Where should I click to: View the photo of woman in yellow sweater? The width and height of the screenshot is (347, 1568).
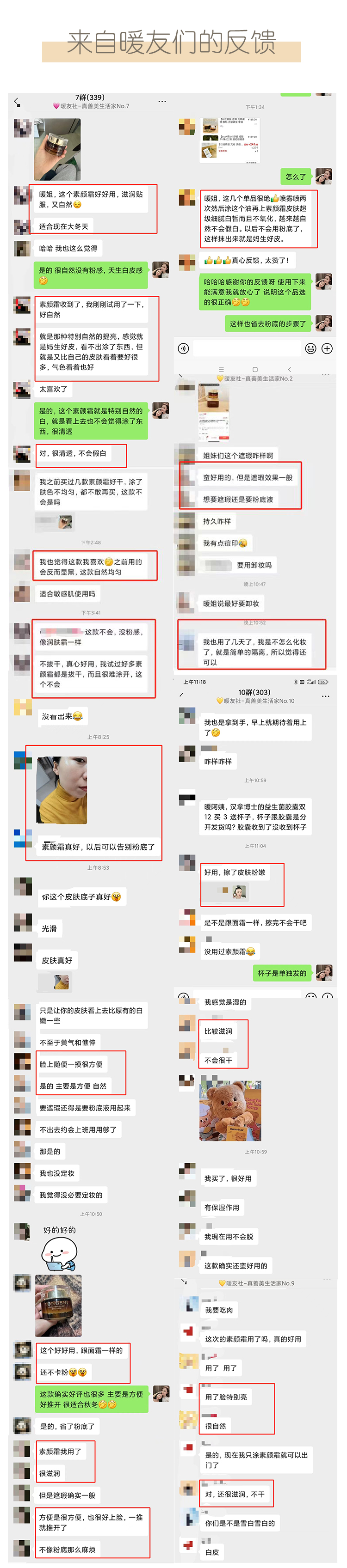(62, 789)
